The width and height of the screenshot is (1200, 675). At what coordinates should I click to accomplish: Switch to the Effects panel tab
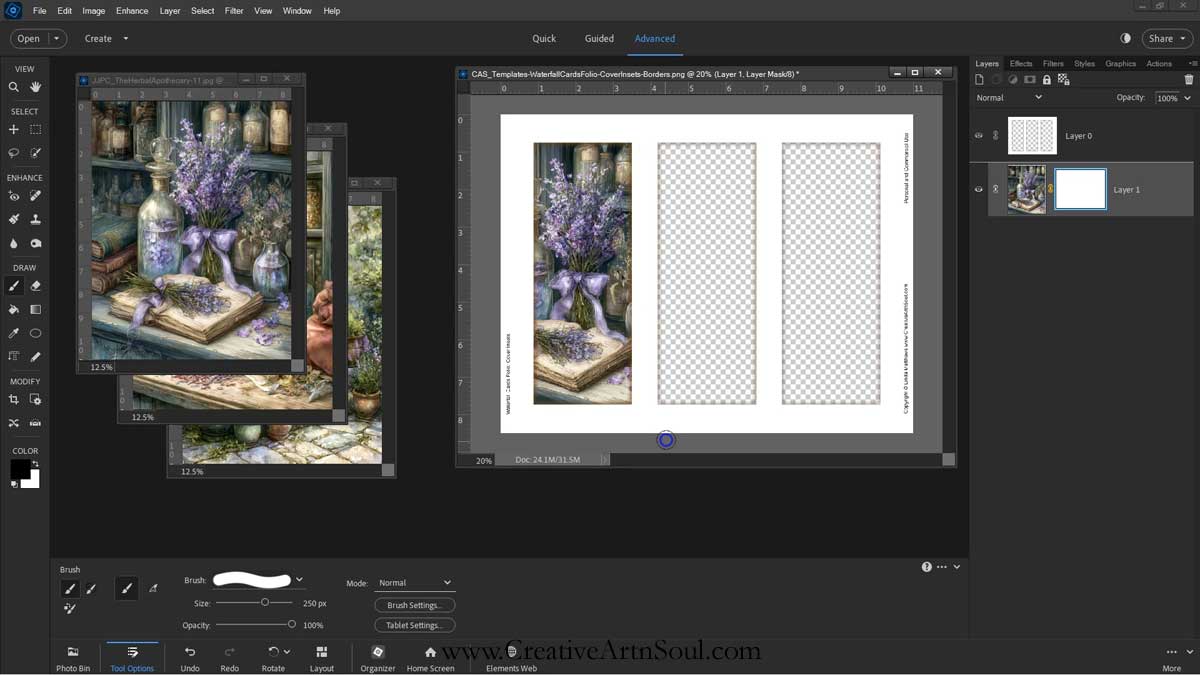(1021, 63)
